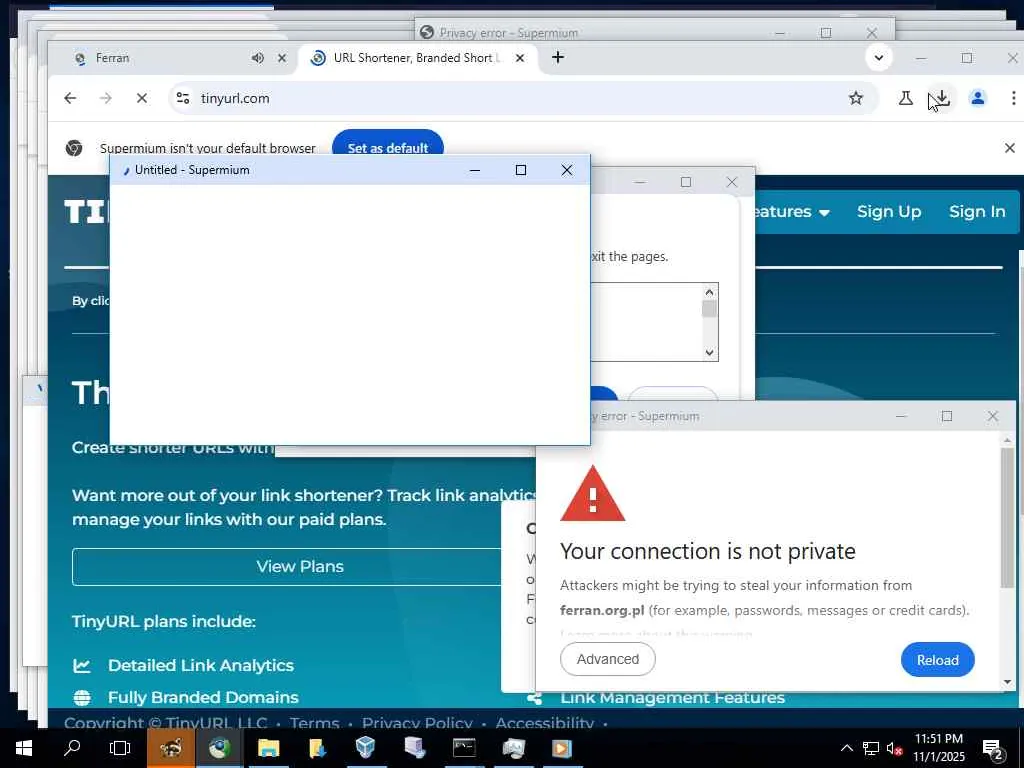Click the ferran.org.pl text
The width and height of the screenshot is (1024, 768).
601,610
